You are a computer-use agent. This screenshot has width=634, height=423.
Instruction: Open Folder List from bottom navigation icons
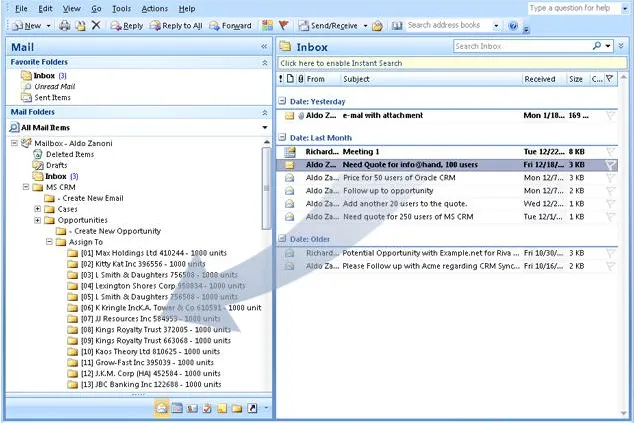click(x=237, y=408)
